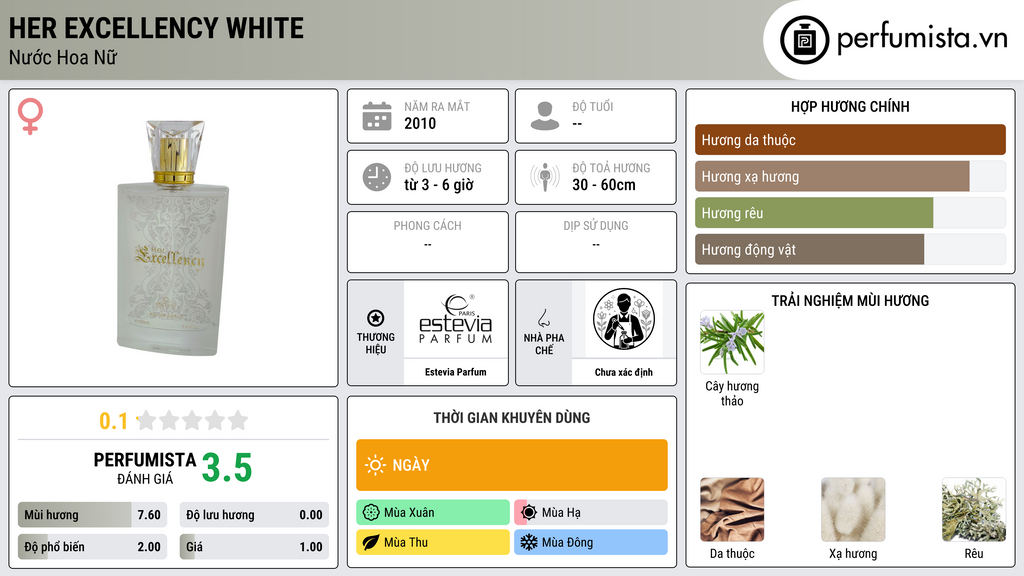This screenshot has width=1024, height=576.
Task: Click the sun icon in the Ngày bar
Action: point(375,465)
